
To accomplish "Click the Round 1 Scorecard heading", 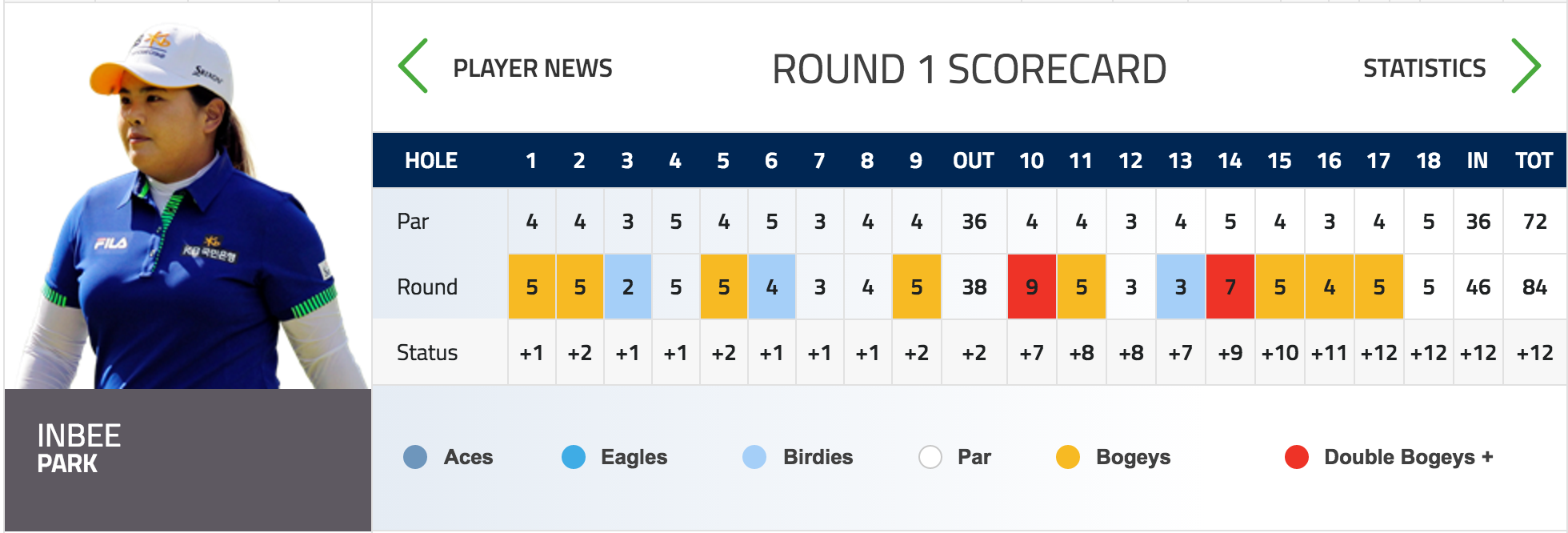I will pyautogui.click(x=969, y=69).
